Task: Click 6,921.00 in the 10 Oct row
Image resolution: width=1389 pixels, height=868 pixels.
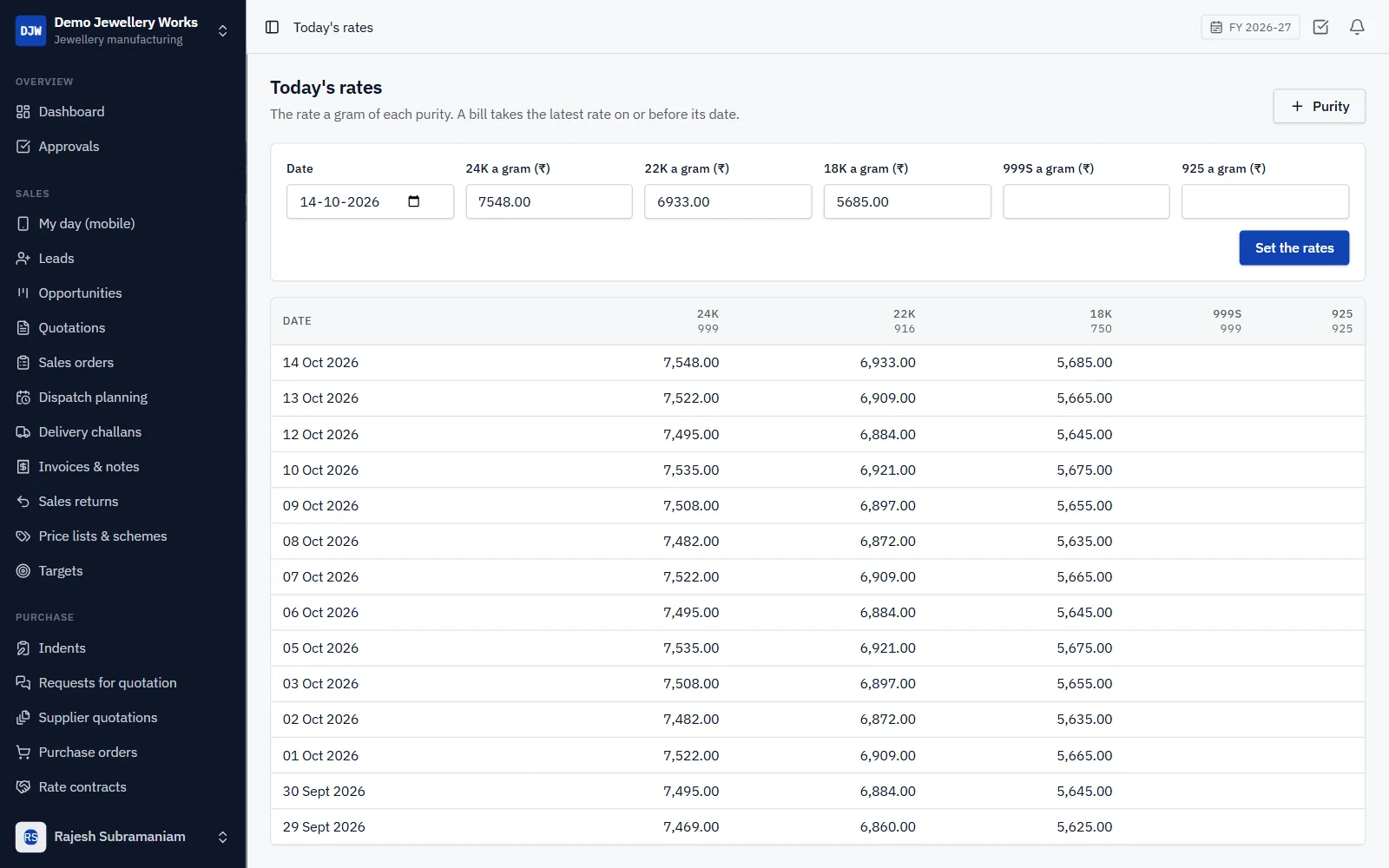Action: point(887,470)
